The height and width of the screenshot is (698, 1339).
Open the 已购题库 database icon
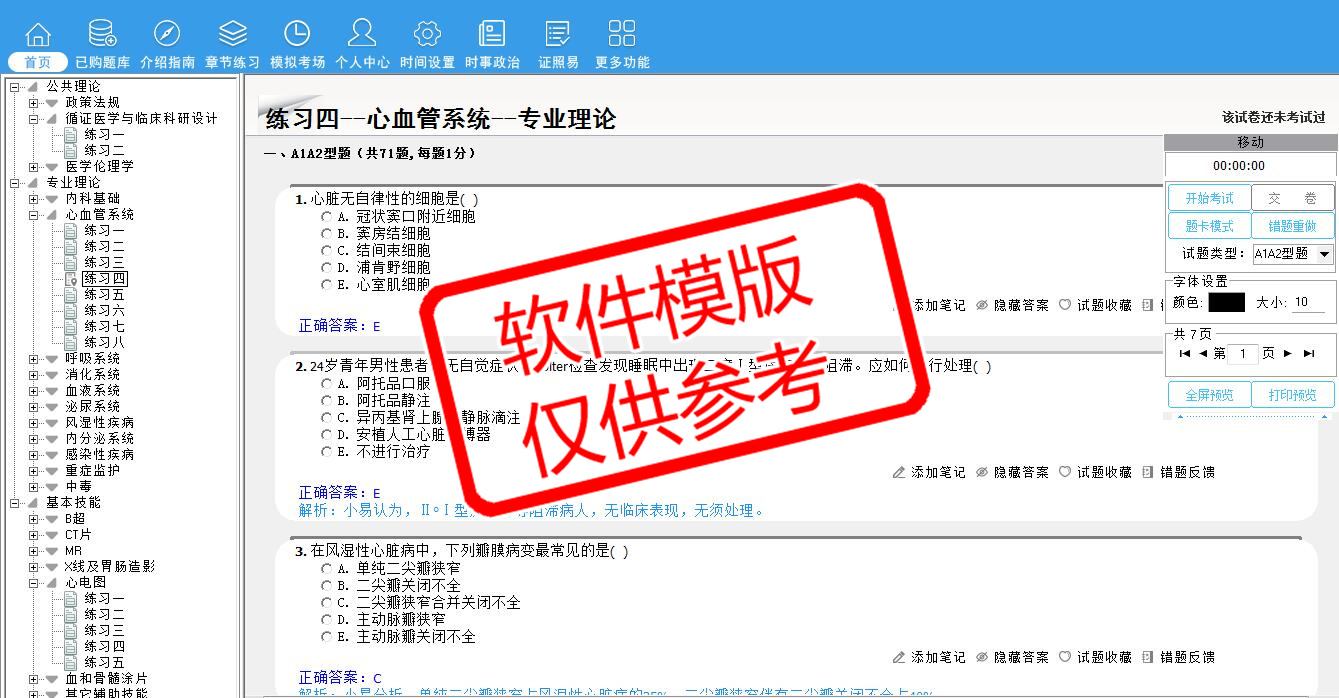[102, 34]
